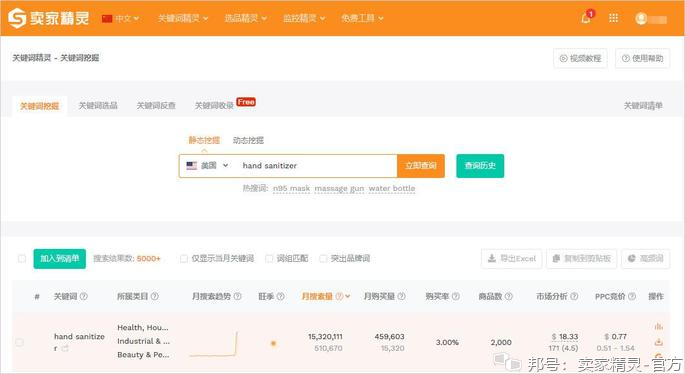Screen dimensions: 685x374
Task: Click help icon beside 市场分析 column
Action: 574,296
